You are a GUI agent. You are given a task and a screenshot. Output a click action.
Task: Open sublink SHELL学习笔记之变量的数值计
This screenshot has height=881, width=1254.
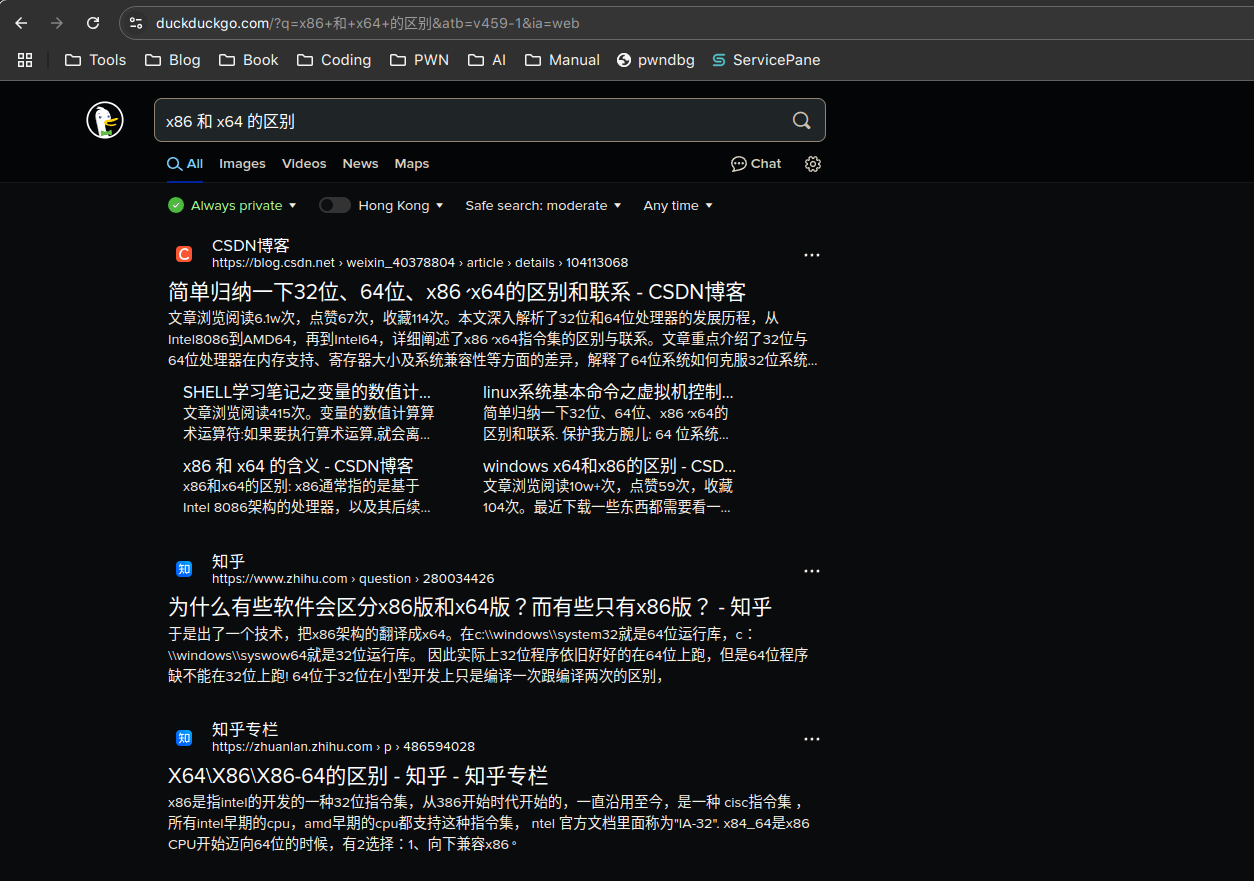tap(307, 392)
